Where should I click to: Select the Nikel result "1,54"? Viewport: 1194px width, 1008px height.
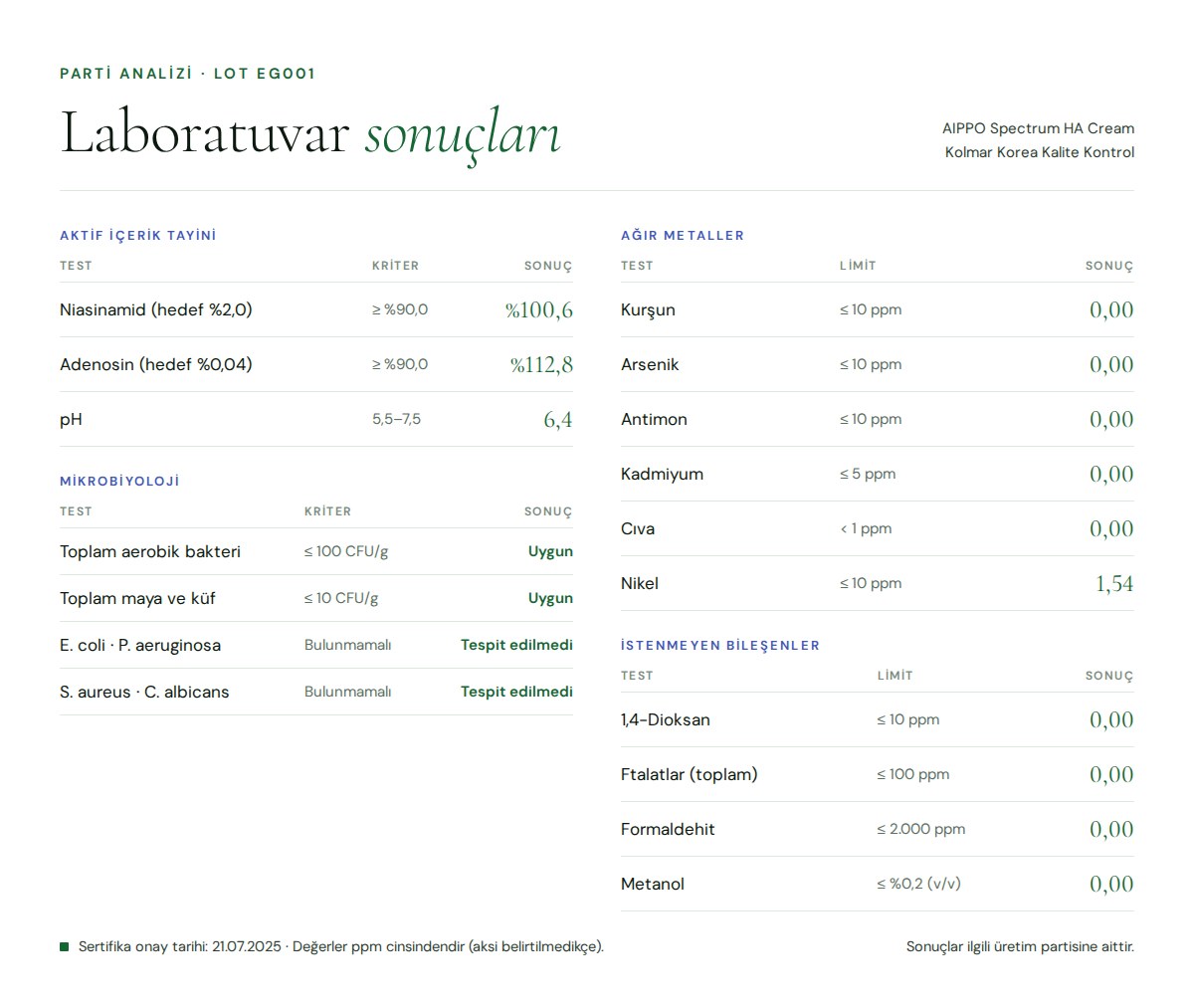[x=1114, y=583]
